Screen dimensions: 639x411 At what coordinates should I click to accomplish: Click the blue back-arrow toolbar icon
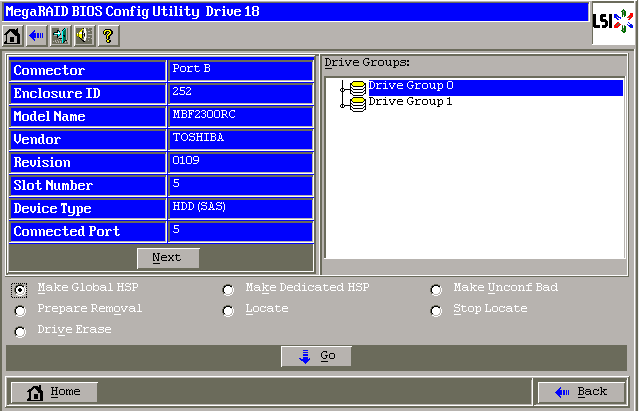[36, 36]
